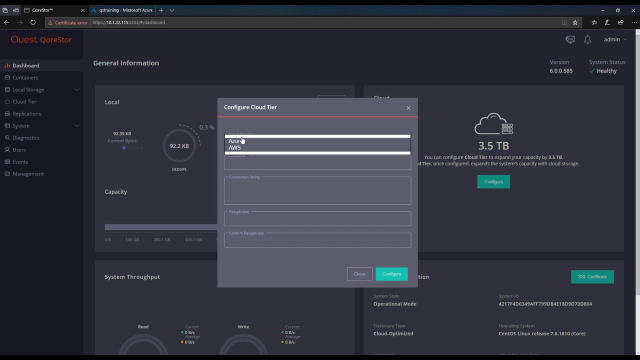Click the Connection String text area
Image resolution: width=640 pixels, height=360 pixels.
coord(317,191)
